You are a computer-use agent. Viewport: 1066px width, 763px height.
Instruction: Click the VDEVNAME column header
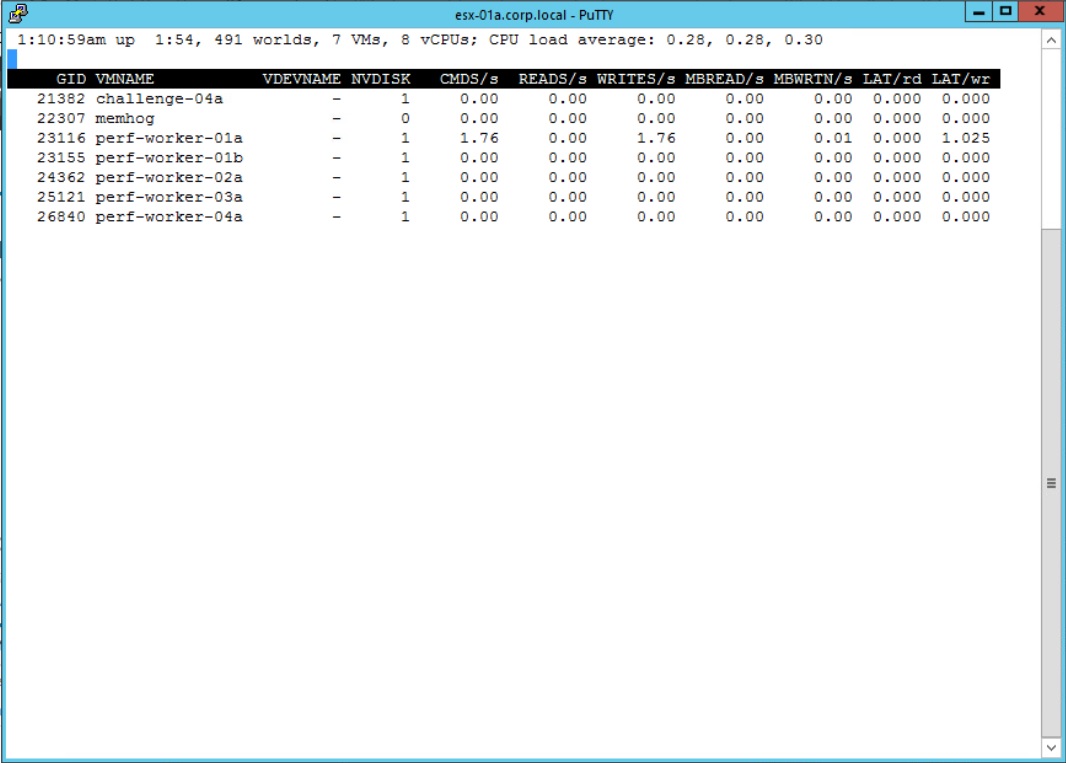tap(301, 79)
